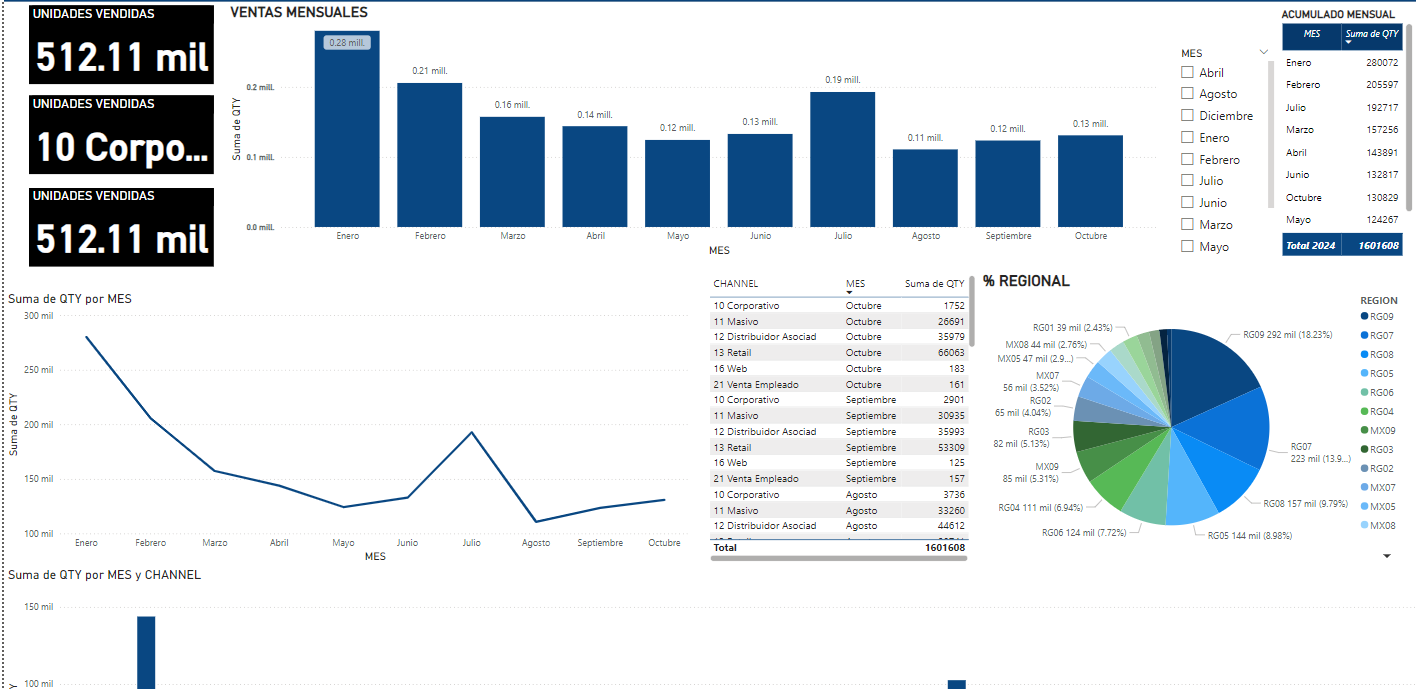This screenshot has height=689, width=1416.
Task: Select the 12 Distribuidor Asociad row with 35979
Action: point(840,337)
